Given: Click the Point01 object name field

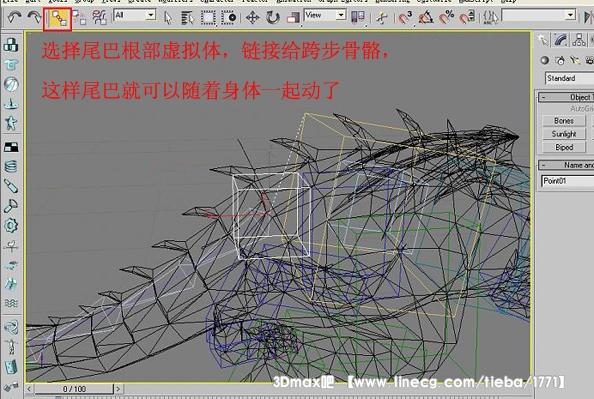Looking at the screenshot, I should click(x=567, y=181).
